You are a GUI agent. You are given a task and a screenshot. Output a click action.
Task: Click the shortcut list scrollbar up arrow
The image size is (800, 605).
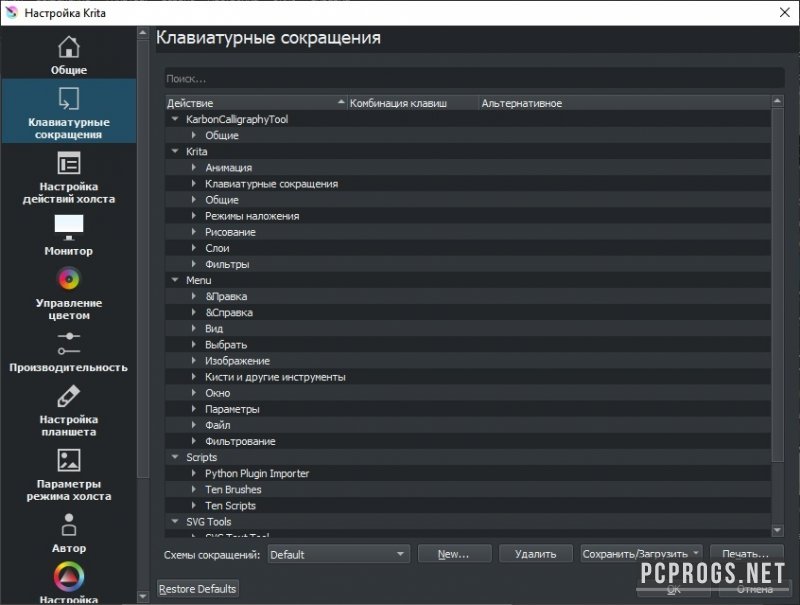(x=777, y=101)
